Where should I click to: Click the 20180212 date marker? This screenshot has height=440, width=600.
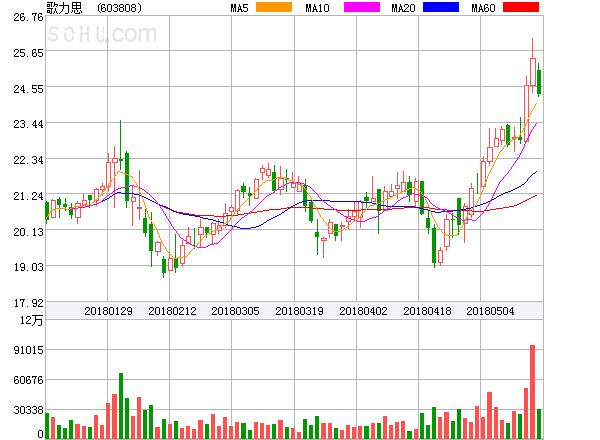[172, 311]
